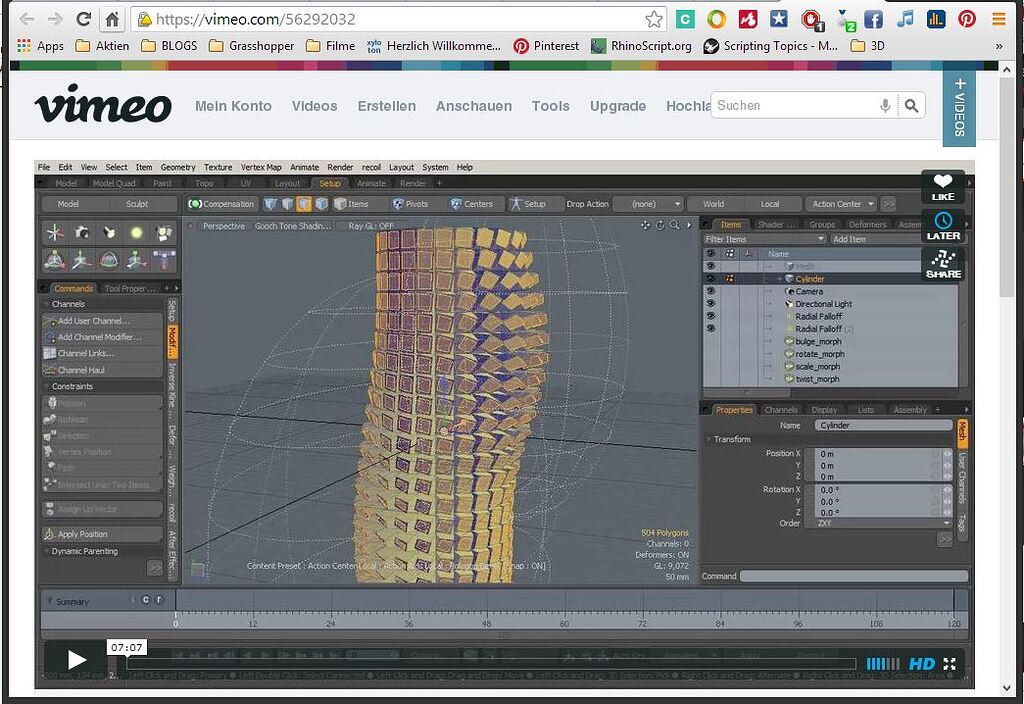This screenshot has width=1024, height=704.
Task: Toggle visibility eye for Camera item
Action: 711,291
